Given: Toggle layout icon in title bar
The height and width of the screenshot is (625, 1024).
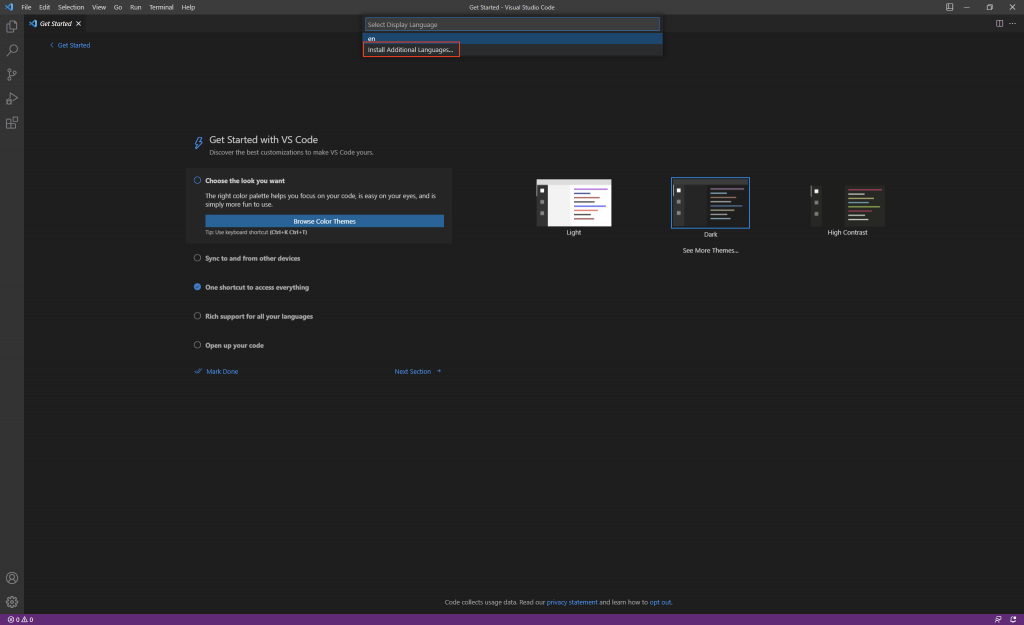Looking at the screenshot, I should pos(950,7).
